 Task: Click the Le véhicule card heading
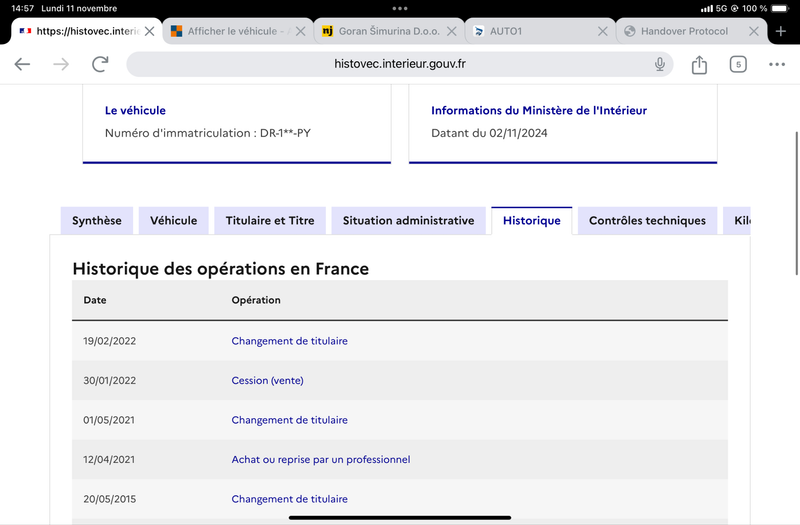135,110
